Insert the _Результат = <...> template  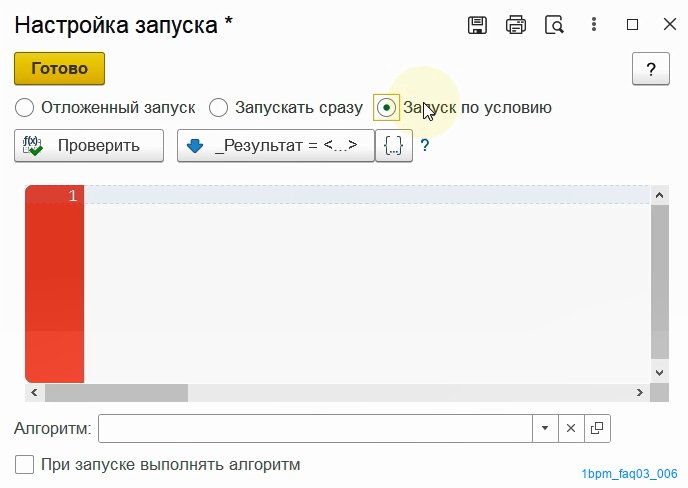[x=276, y=145]
